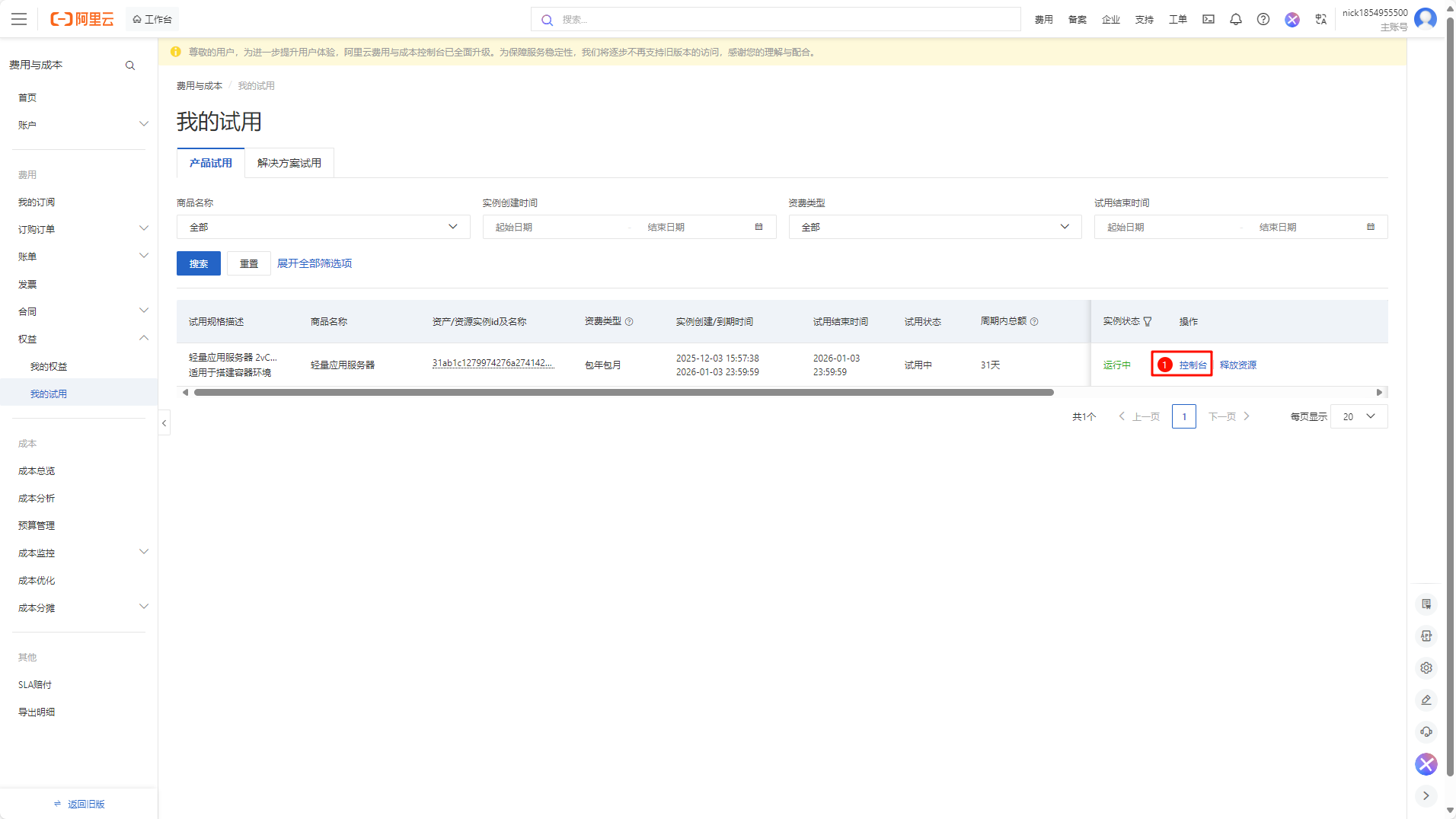Image resolution: width=1456 pixels, height=819 pixels.
Task: Open the 资费类型 filter dropdown
Action: (x=934, y=227)
